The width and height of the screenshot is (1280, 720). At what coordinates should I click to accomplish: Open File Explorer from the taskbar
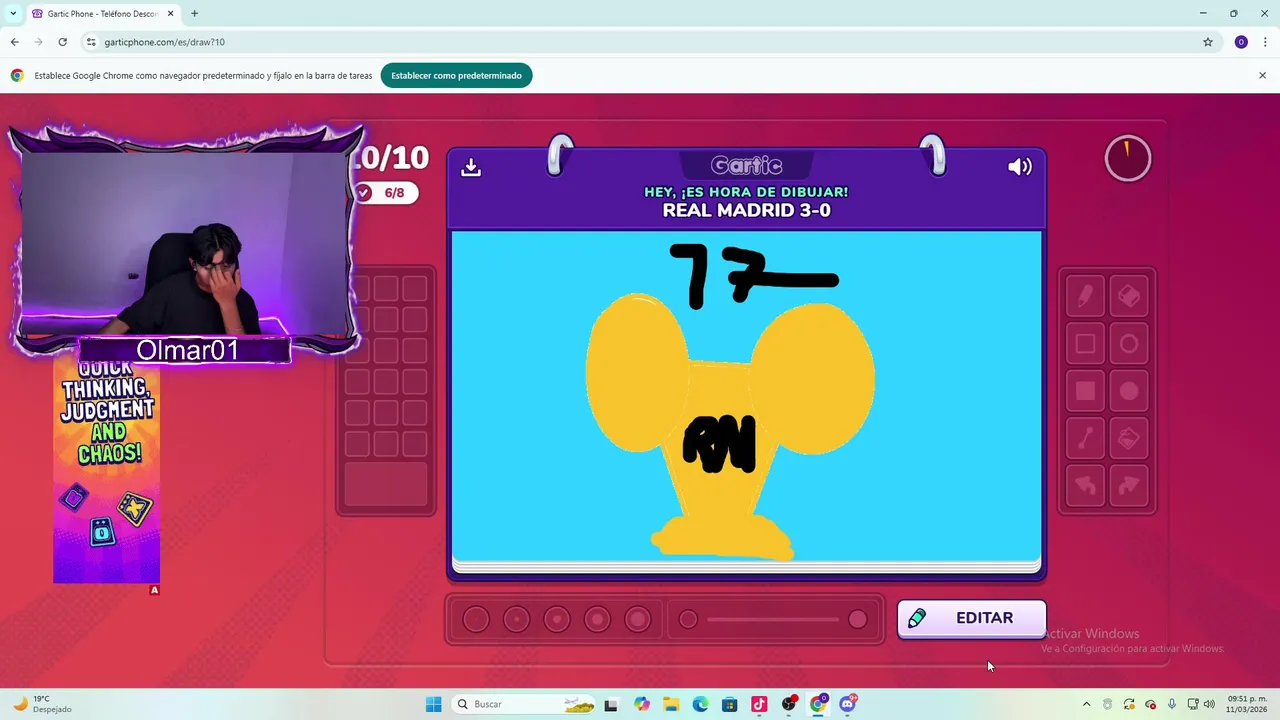[x=671, y=704]
